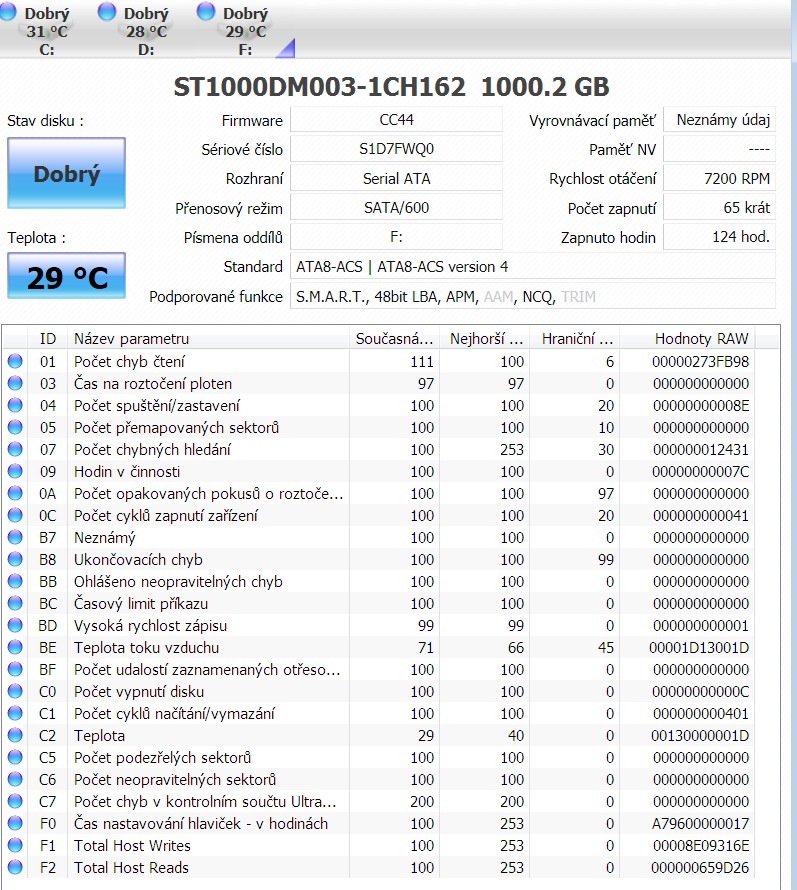This screenshot has height=890, width=797.
Task: Click status icon of Počet neopravitelných sektorů
Action: 15,779
